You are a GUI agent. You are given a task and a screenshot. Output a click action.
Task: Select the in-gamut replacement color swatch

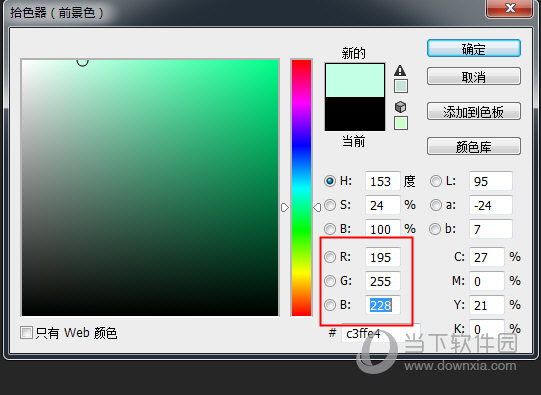[x=401, y=86]
